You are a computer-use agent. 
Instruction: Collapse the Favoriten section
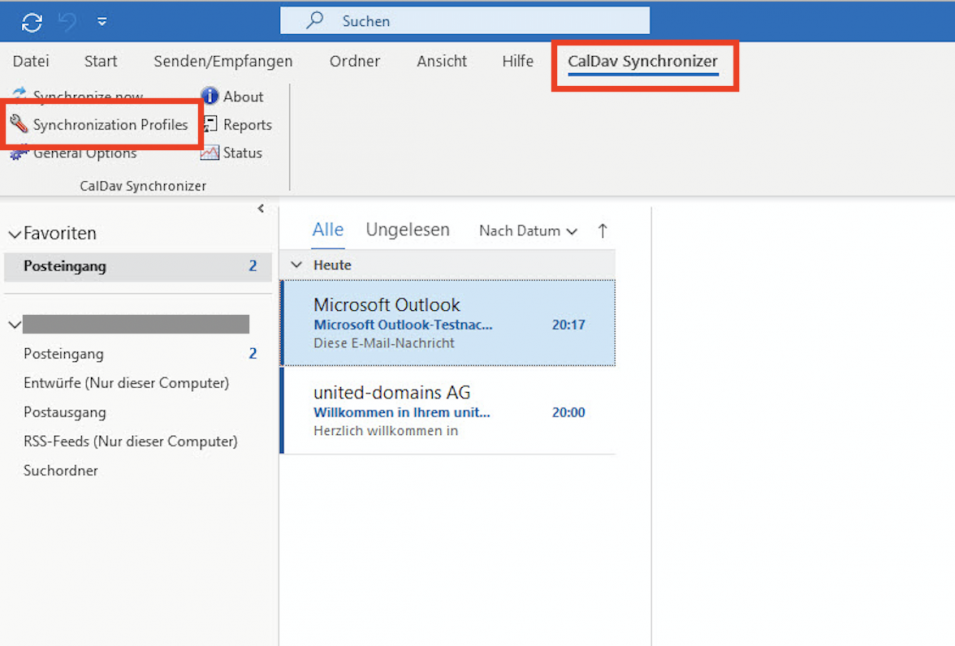[x=14, y=234]
